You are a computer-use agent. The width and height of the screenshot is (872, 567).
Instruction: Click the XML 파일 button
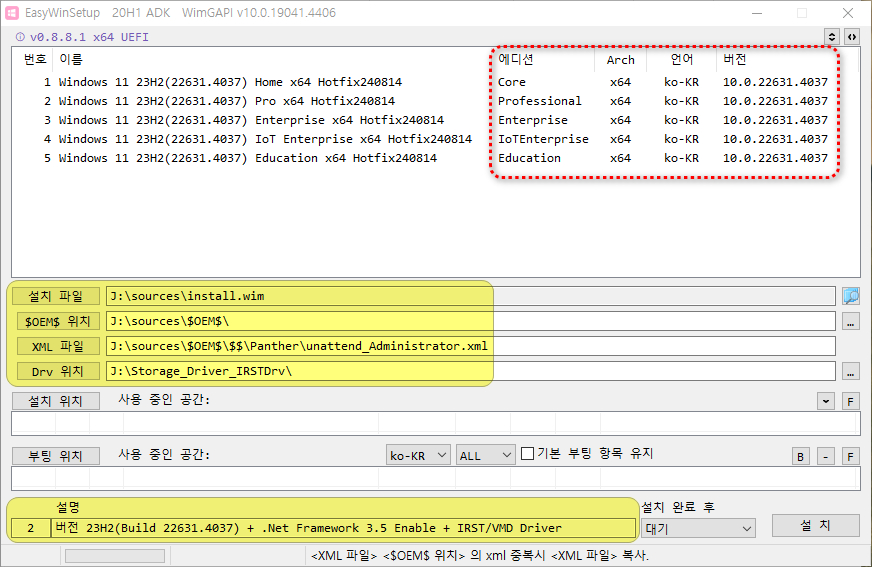[57, 346]
